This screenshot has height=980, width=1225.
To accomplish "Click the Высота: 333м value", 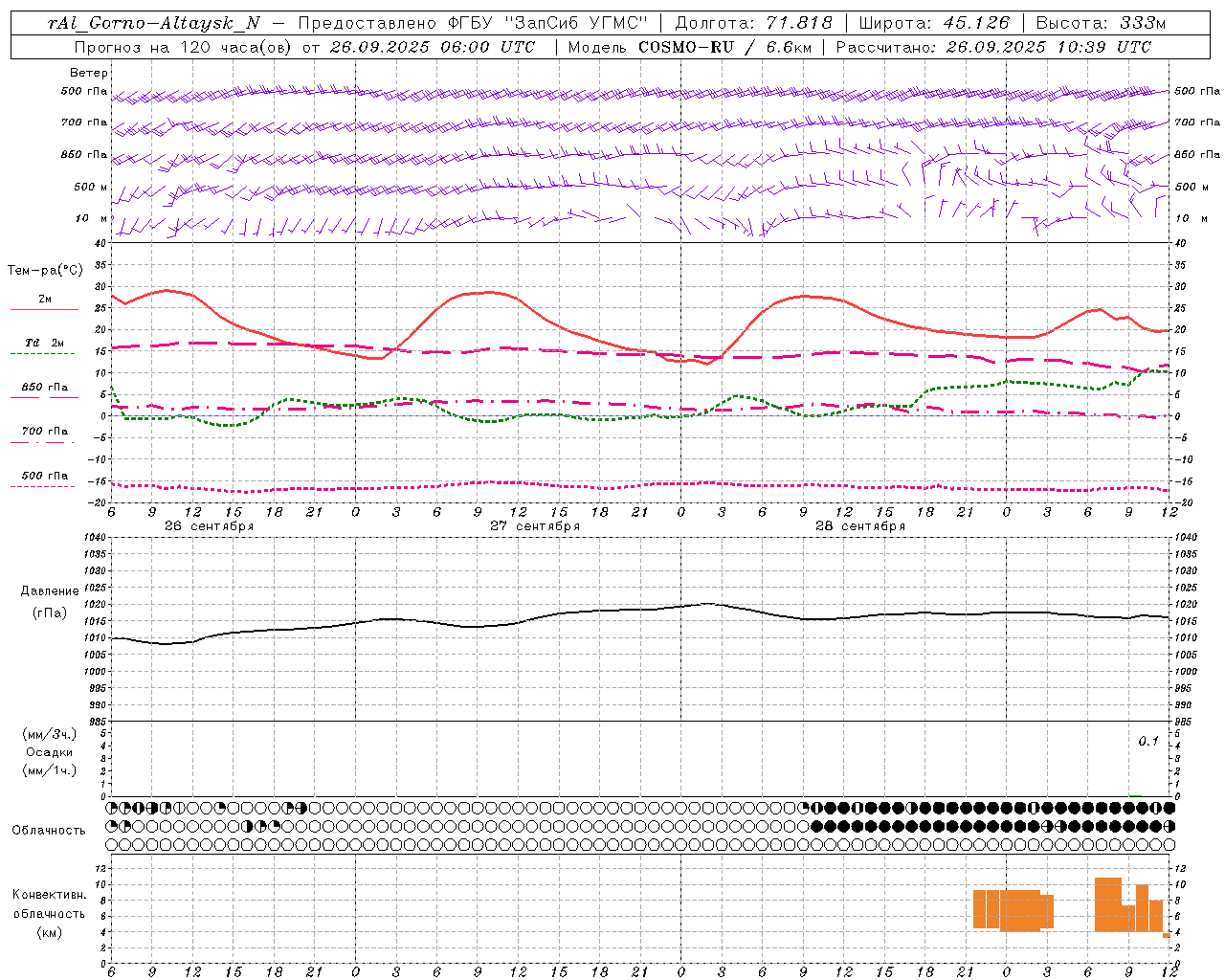I will 1102,23.
